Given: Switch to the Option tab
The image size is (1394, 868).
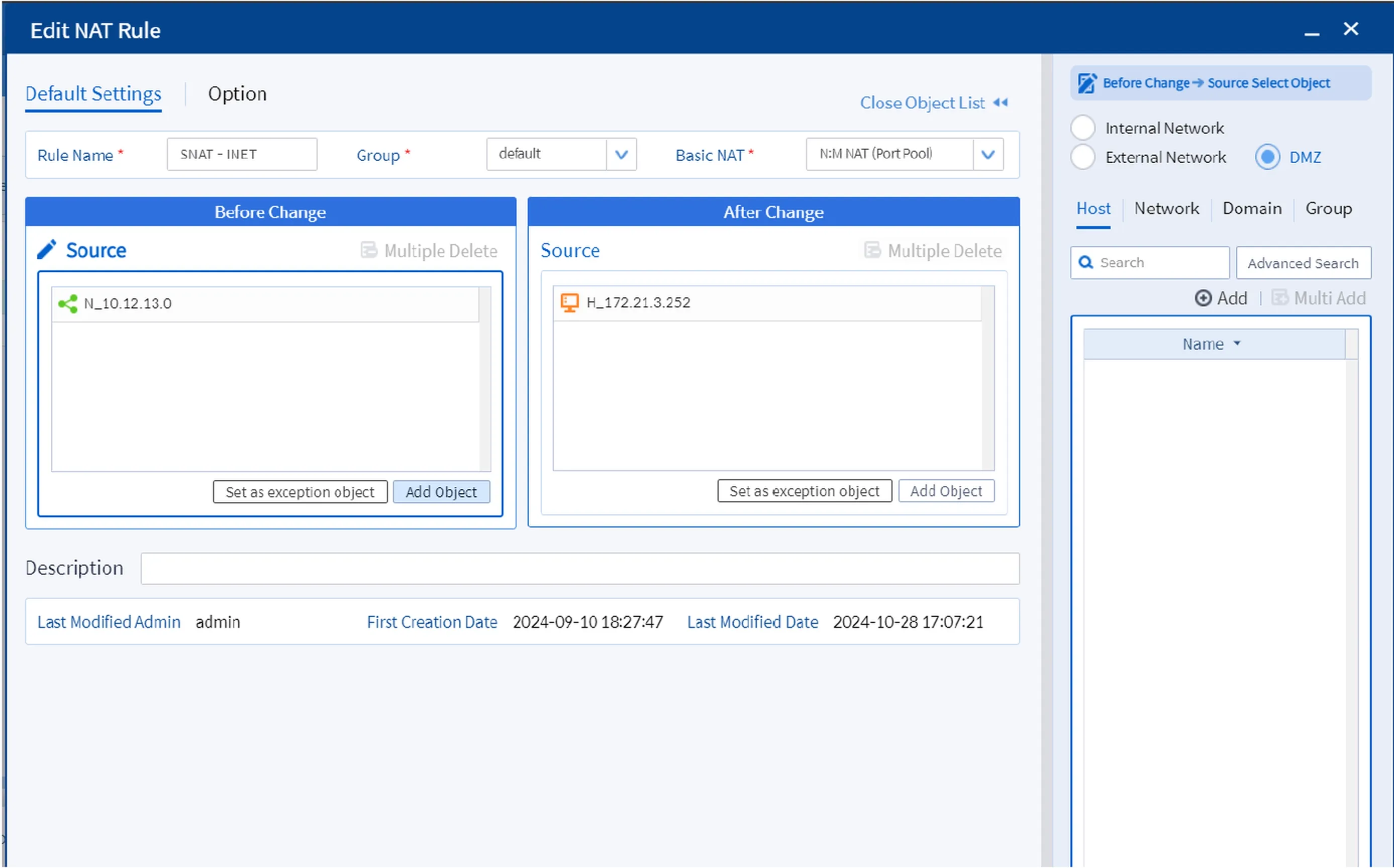Looking at the screenshot, I should pyautogui.click(x=237, y=93).
